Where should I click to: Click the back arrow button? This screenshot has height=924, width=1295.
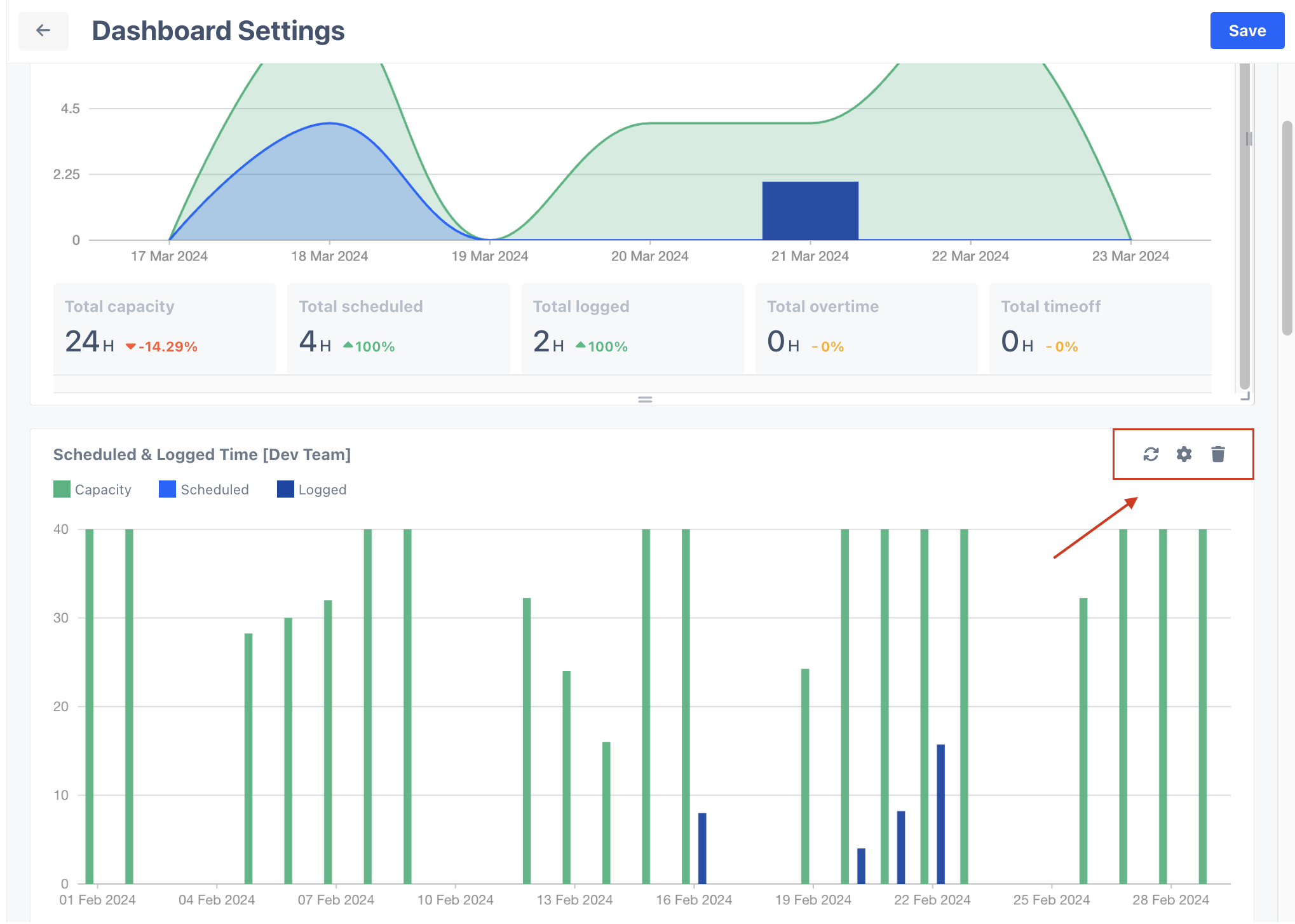(43, 31)
